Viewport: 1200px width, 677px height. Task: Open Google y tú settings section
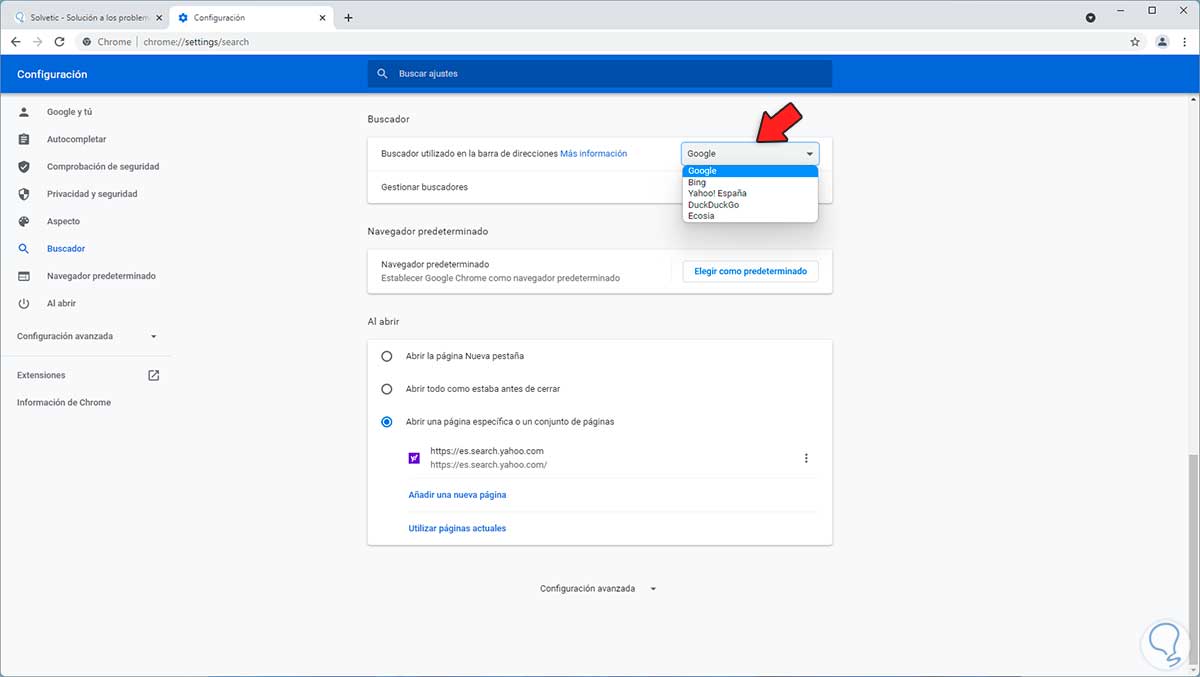tap(69, 112)
